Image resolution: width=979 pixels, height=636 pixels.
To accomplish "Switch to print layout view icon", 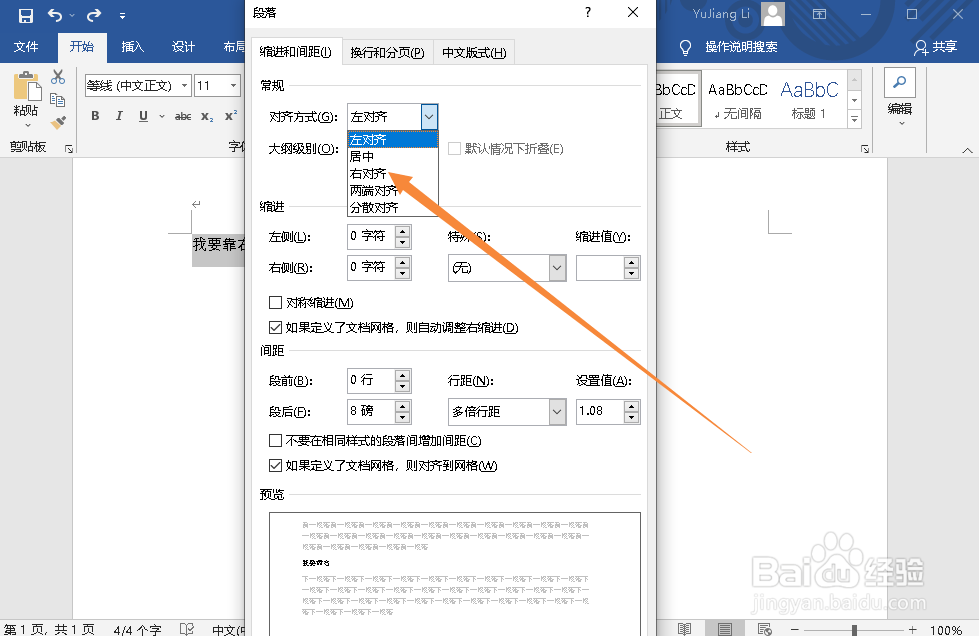I will click(x=724, y=629).
